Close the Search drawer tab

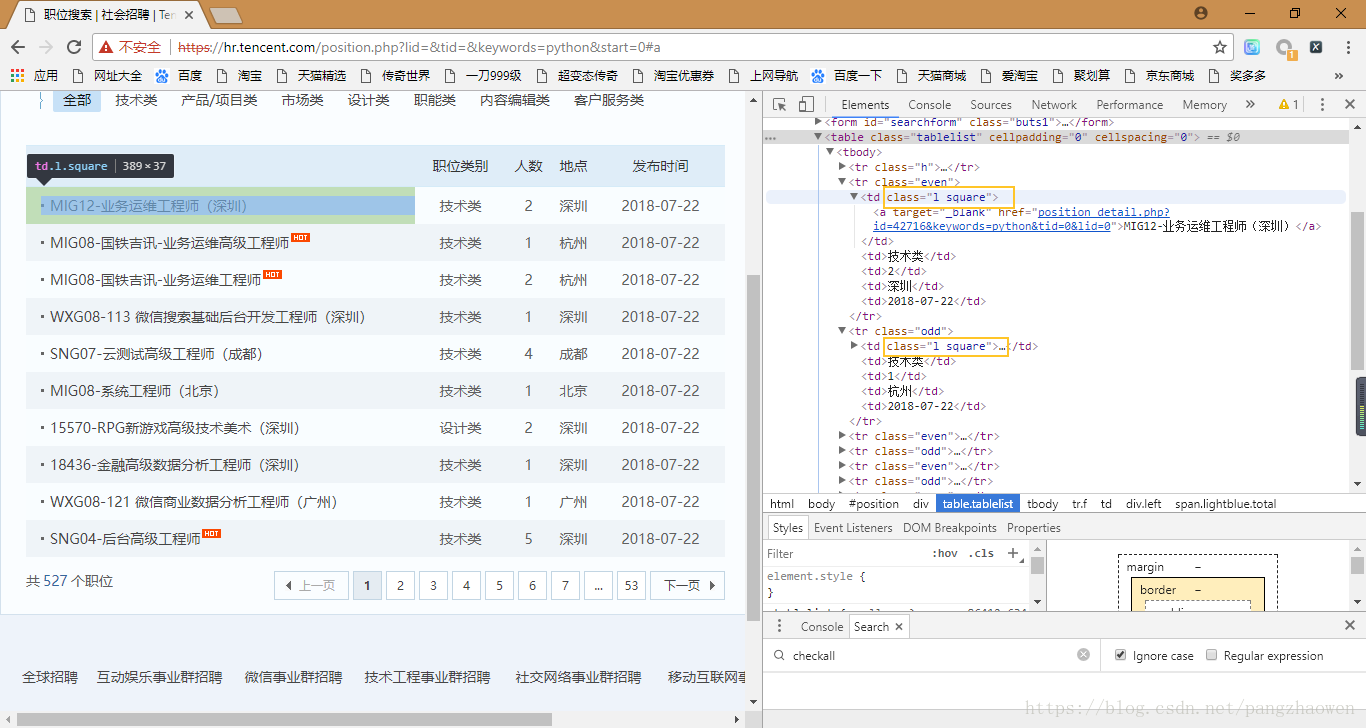[899, 627]
